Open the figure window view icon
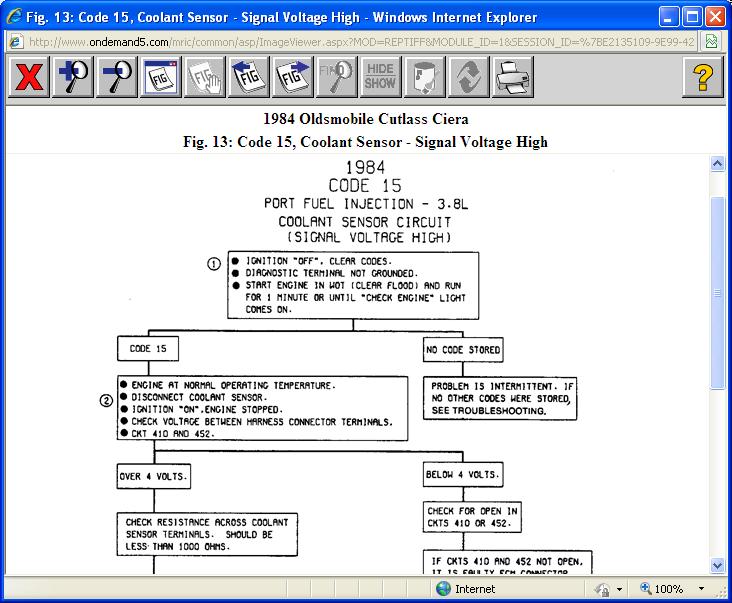Screen dimensions: 732x603 coord(161,77)
